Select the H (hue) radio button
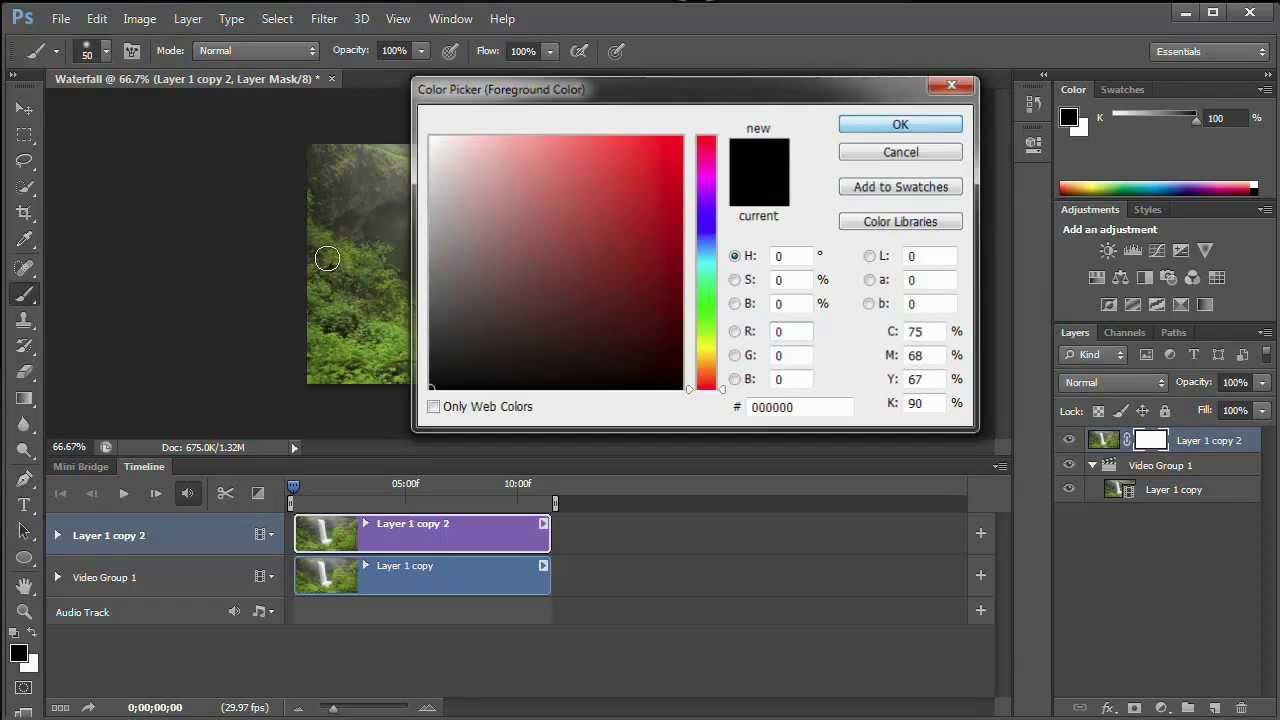1280x720 pixels. click(x=735, y=256)
